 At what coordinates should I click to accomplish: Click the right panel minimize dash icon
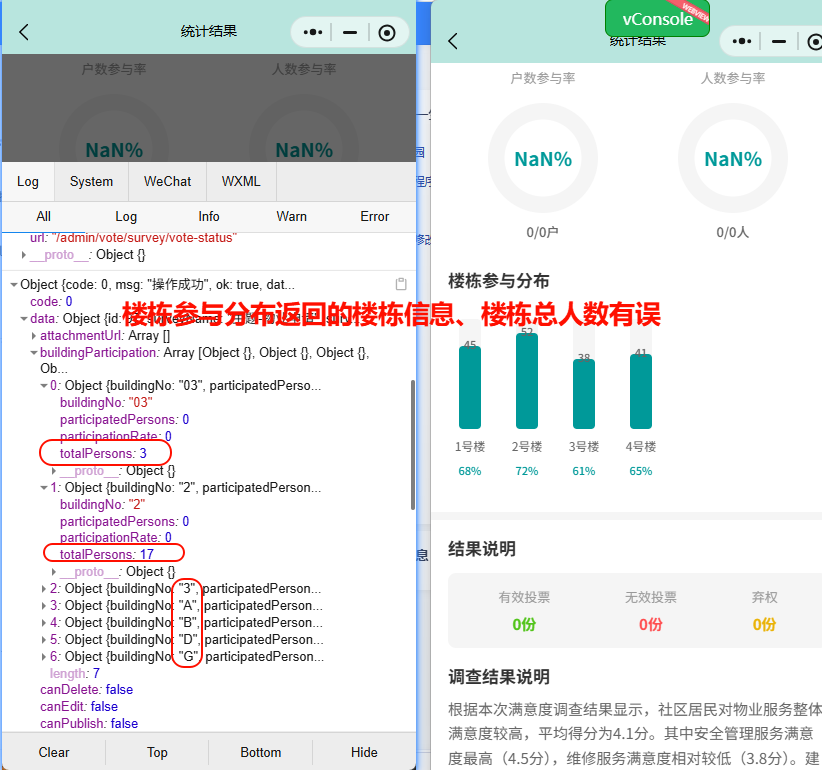click(779, 41)
